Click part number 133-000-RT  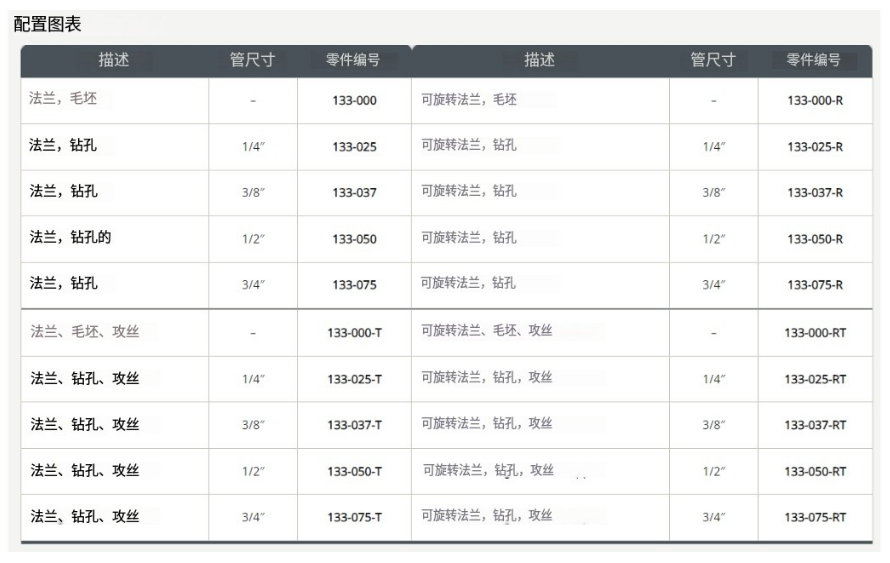[814, 332]
